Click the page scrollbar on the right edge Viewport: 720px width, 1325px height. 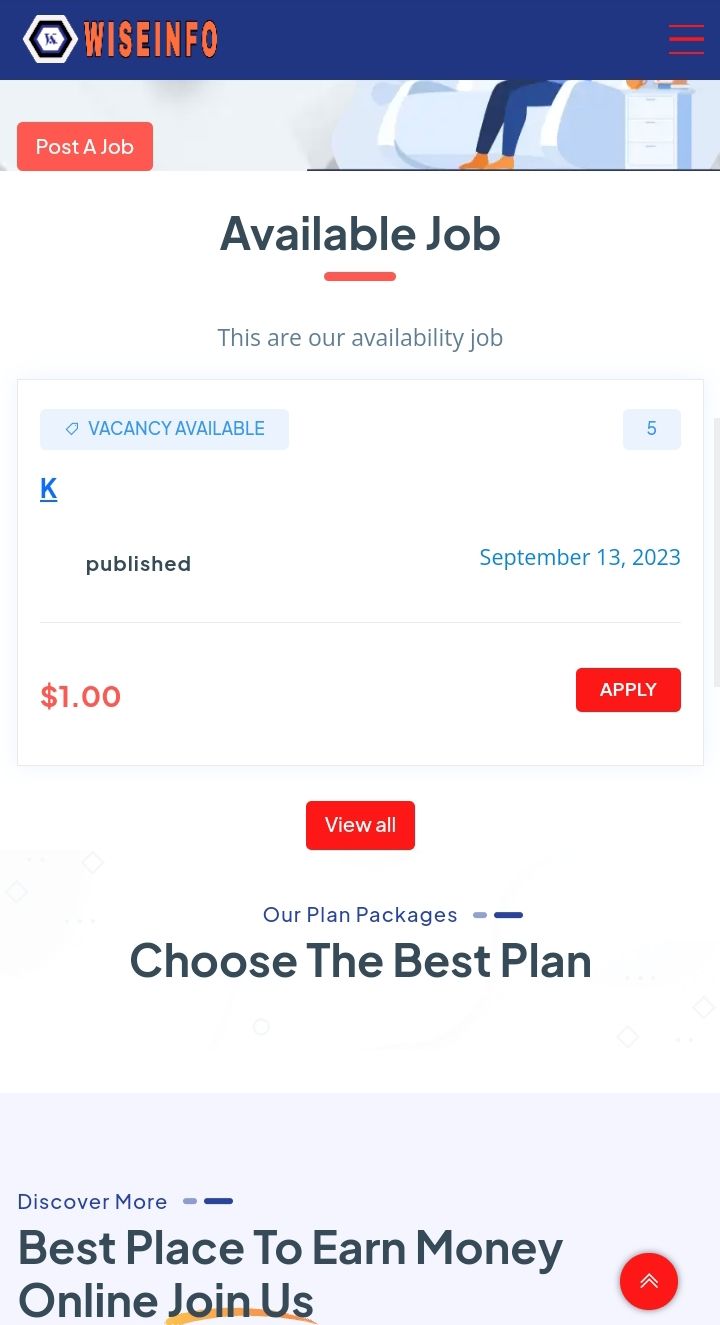(716, 550)
